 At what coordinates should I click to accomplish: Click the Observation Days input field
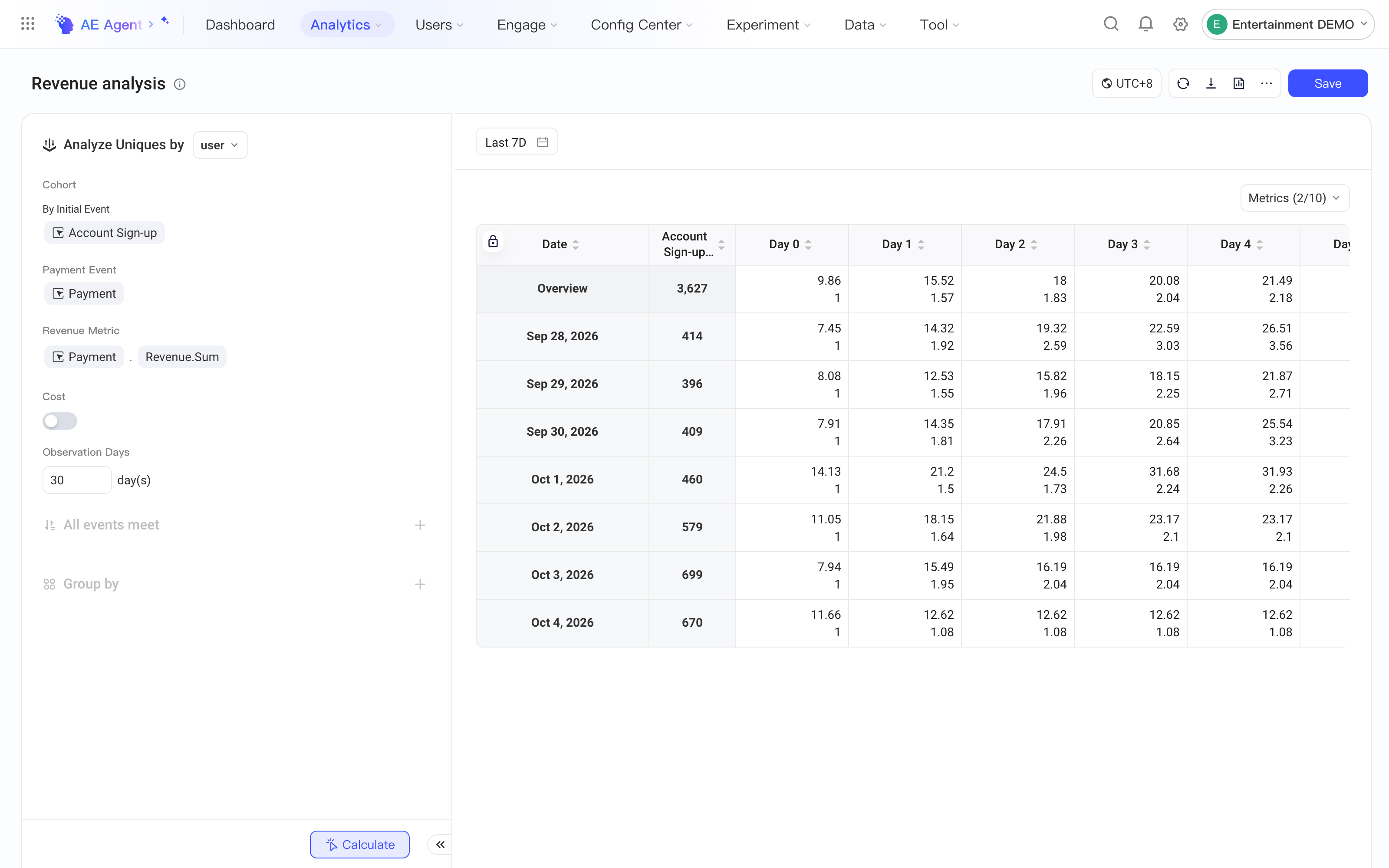[77, 480]
